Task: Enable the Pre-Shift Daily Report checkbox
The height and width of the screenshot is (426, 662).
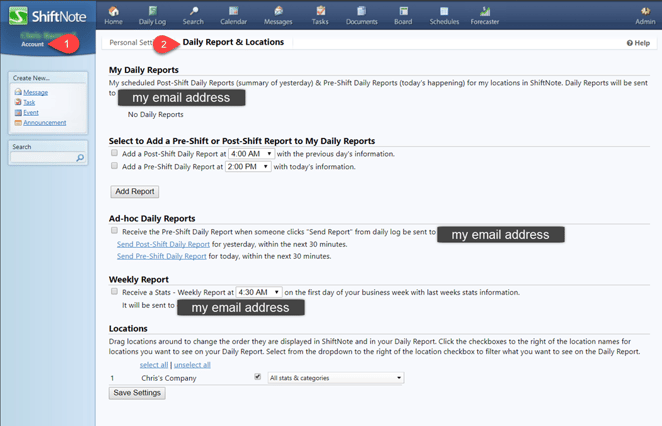Action: coord(115,167)
